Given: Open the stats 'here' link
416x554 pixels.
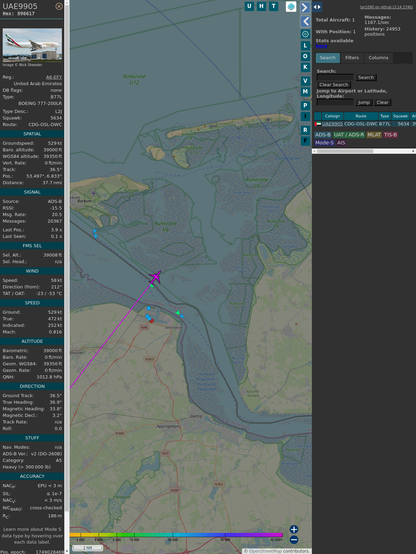Looking at the screenshot, I should pyautogui.click(x=321, y=46).
